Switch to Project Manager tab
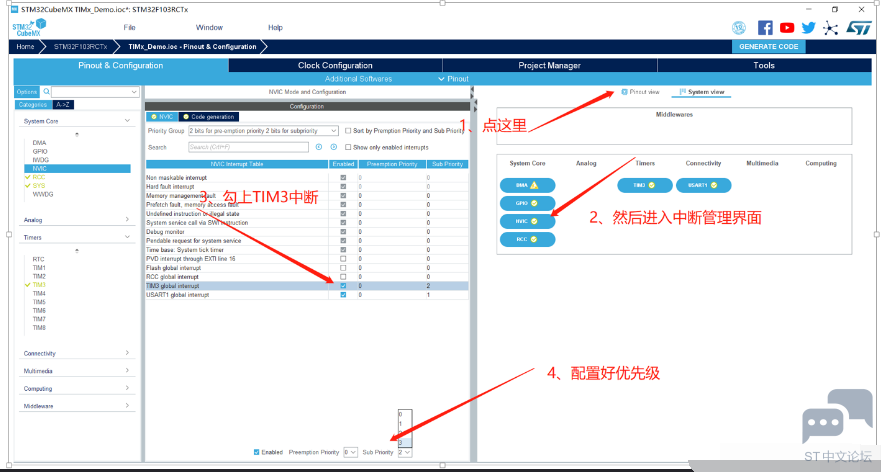881x472 pixels. (x=550, y=65)
